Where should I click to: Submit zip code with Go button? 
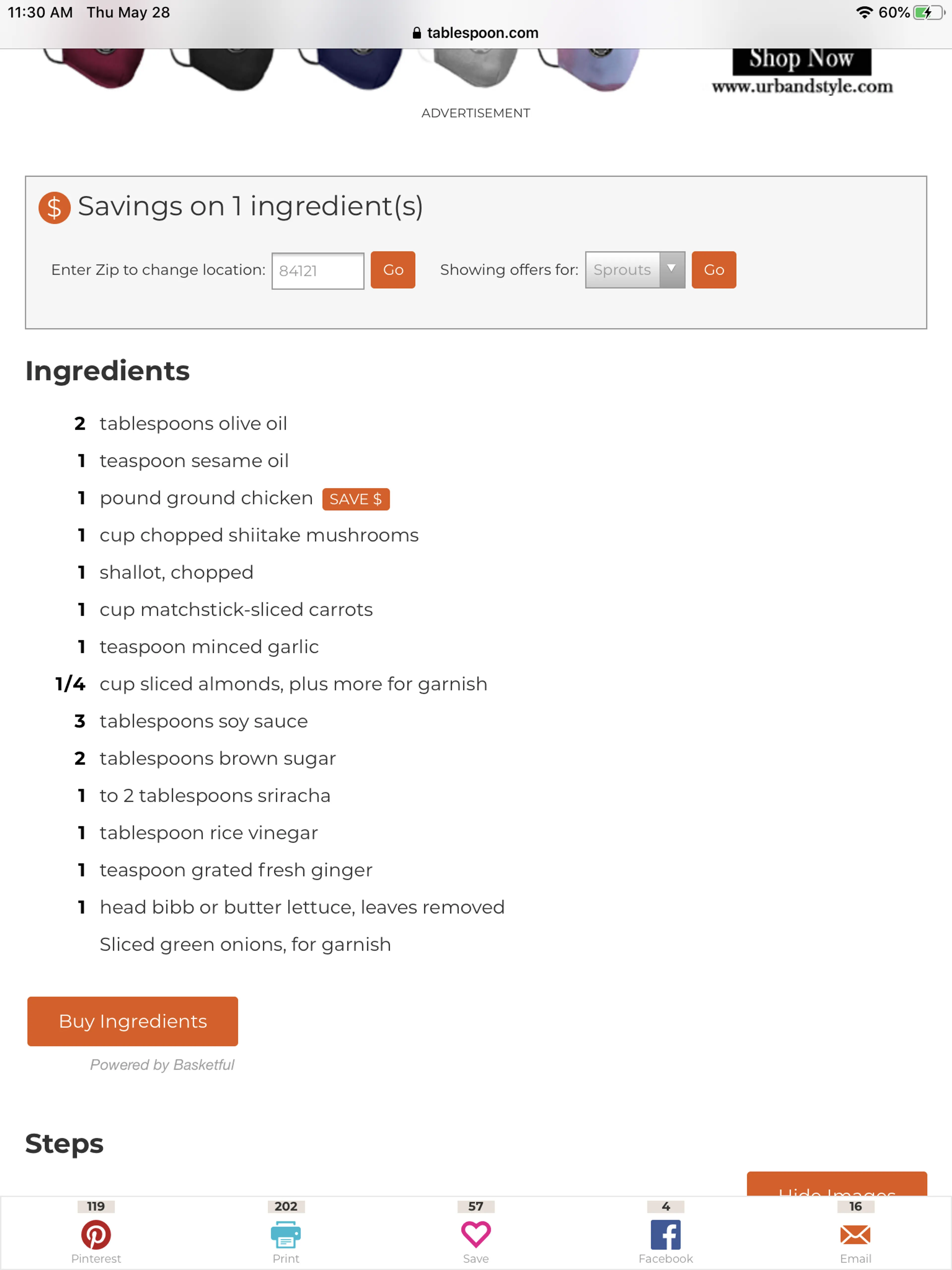393,270
